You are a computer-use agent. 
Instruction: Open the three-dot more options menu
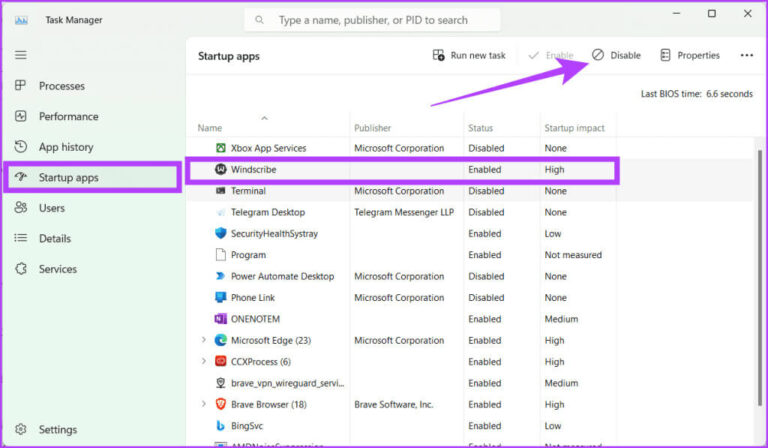(746, 56)
